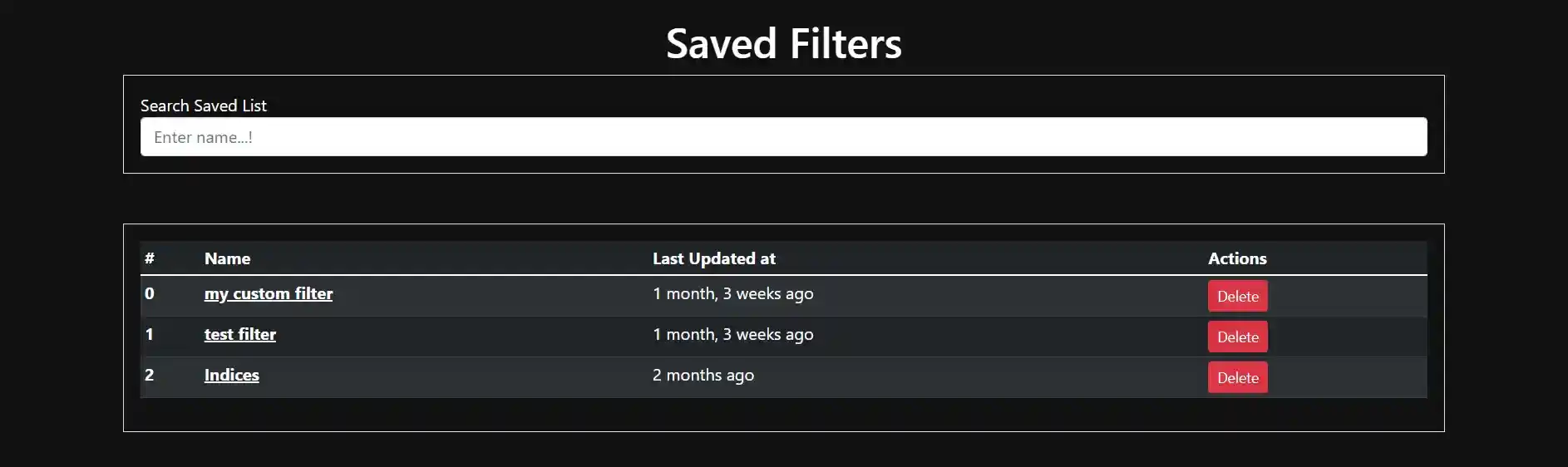Select row index 0 cell

point(150,293)
